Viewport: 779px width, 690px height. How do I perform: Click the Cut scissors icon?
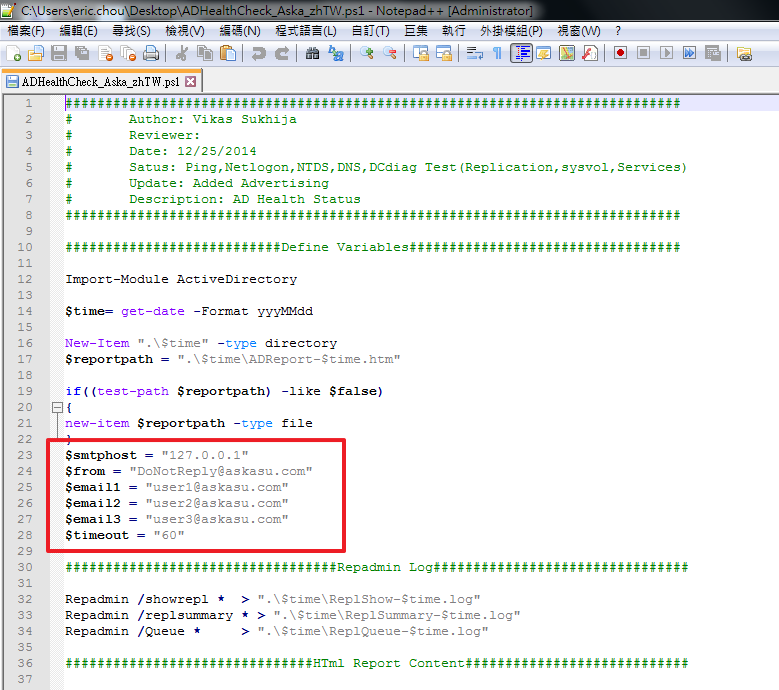click(x=182, y=53)
